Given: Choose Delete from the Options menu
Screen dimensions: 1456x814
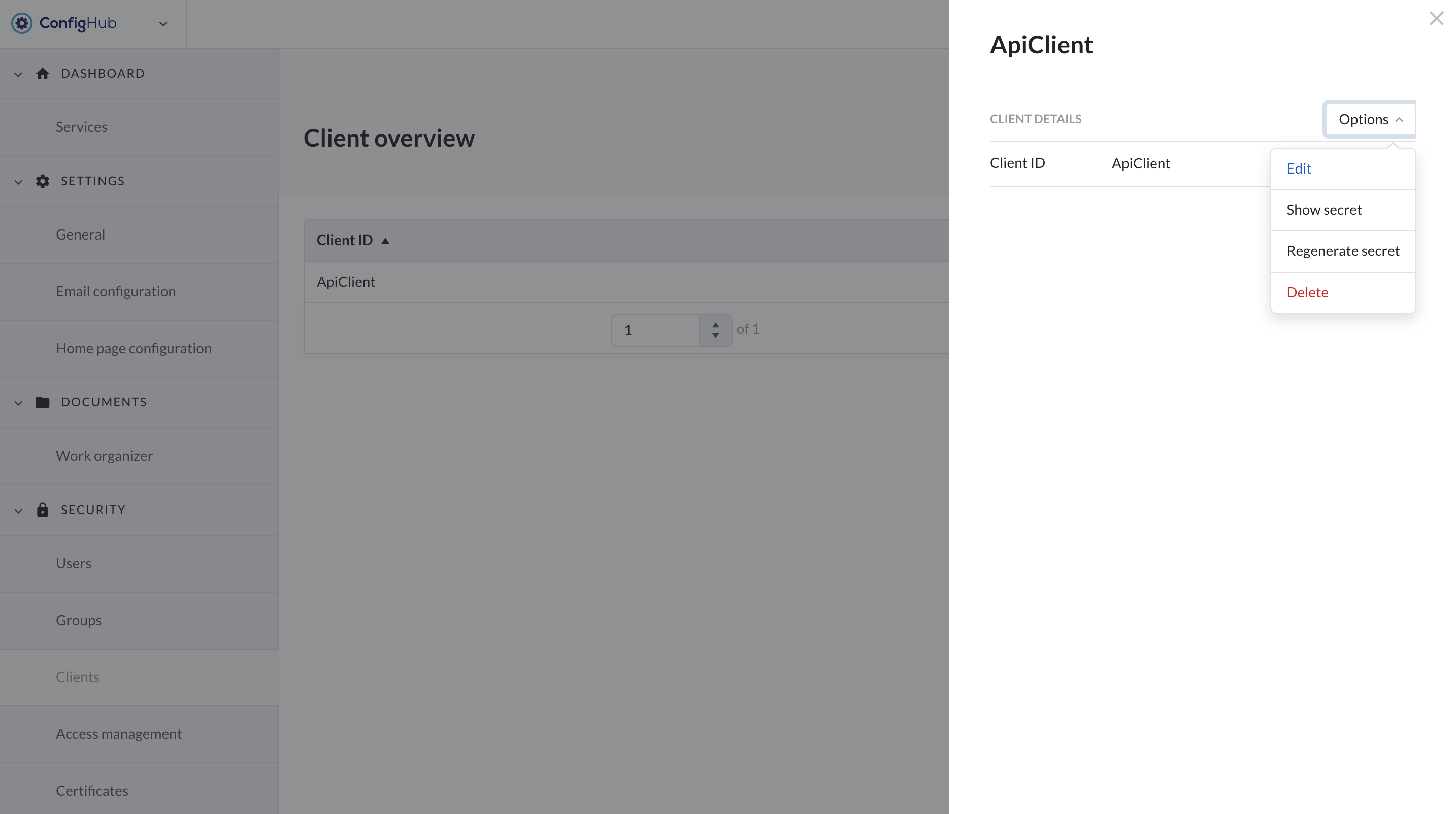Looking at the screenshot, I should tap(1307, 292).
